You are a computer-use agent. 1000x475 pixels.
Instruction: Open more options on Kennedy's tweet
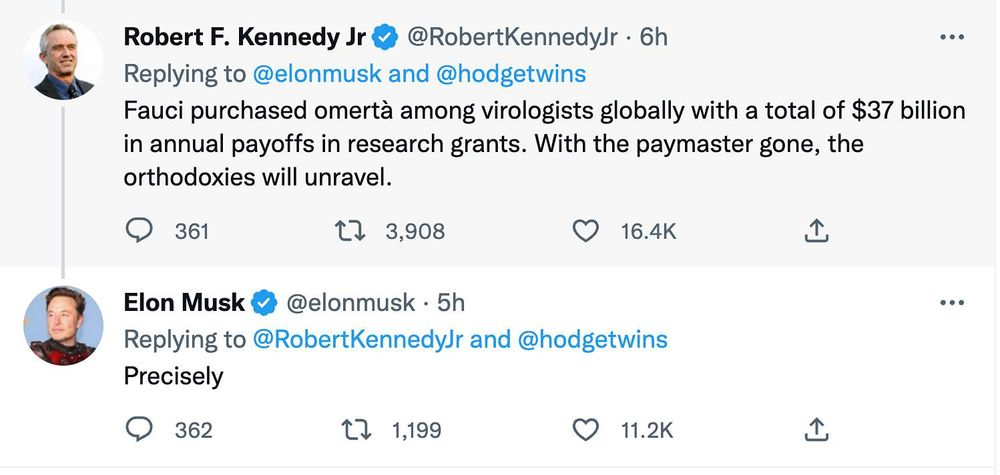point(953,38)
